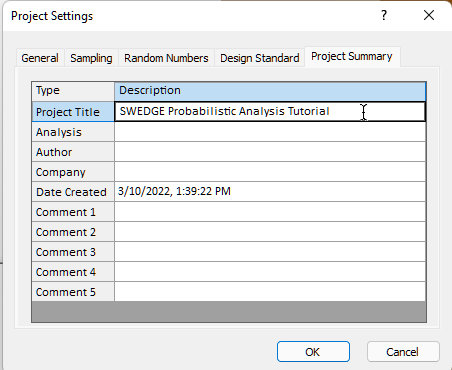Click the Comment 3 description cell
The width and height of the screenshot is (452, 370).
point(270,252)
